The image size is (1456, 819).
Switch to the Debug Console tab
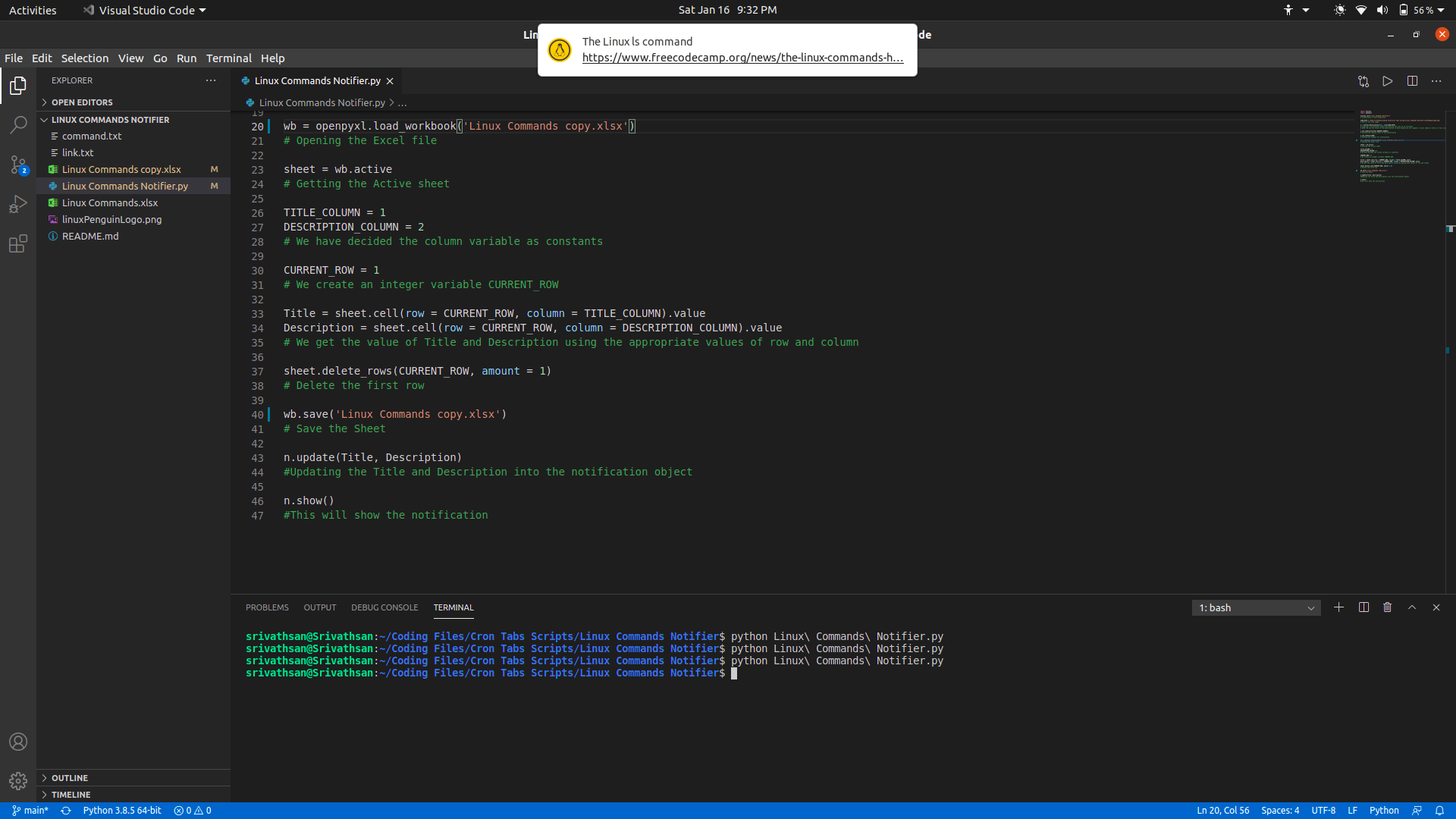click(x=384, y=607)
